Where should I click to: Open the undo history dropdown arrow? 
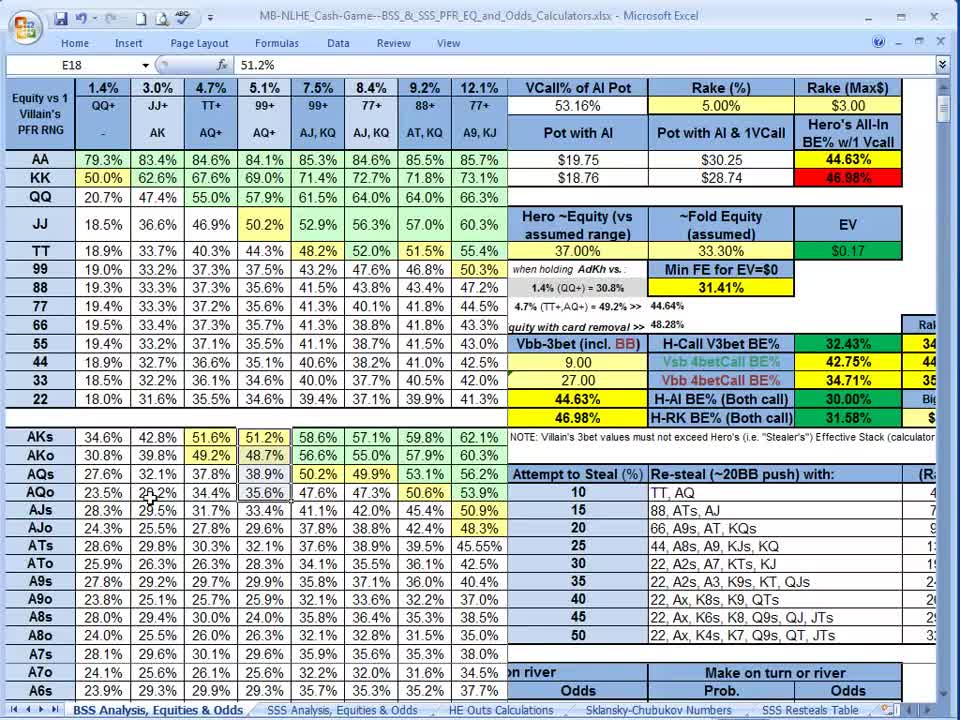94,18
